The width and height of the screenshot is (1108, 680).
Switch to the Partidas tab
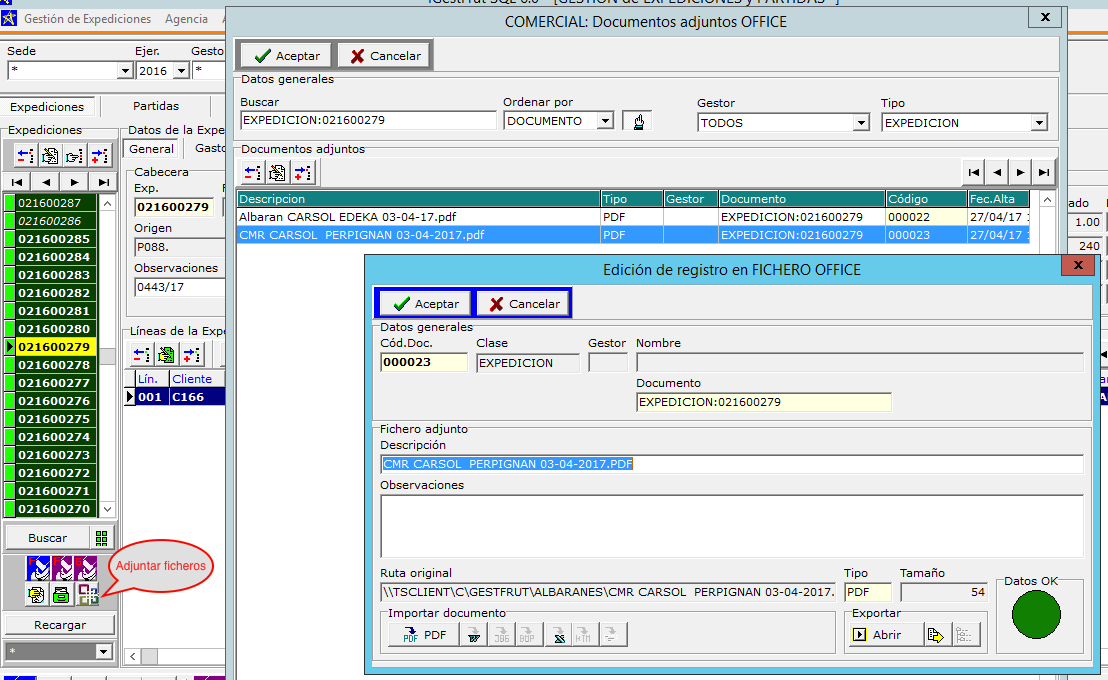(x=155, y=106)
